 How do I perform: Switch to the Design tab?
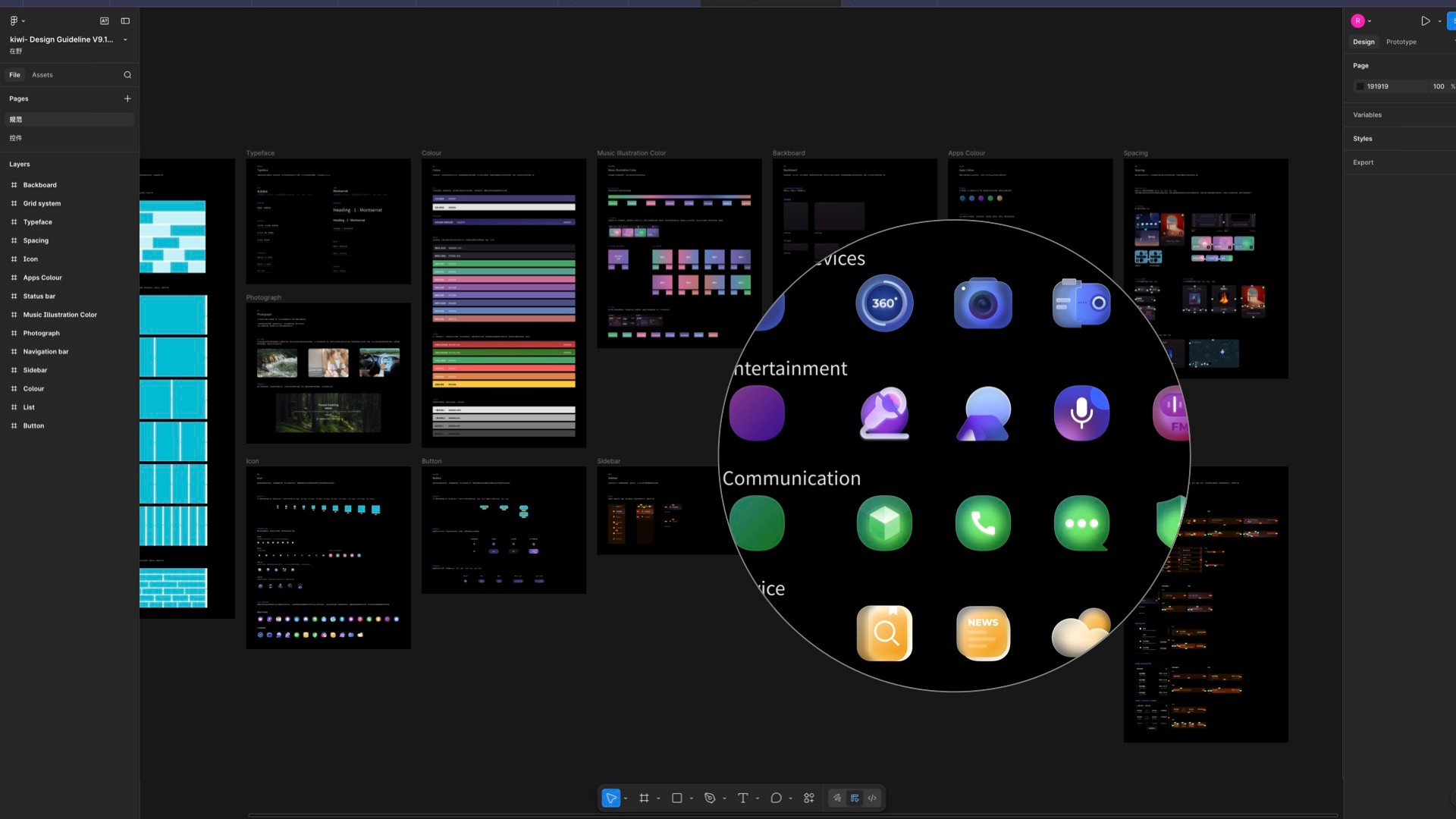point(1363,42)
